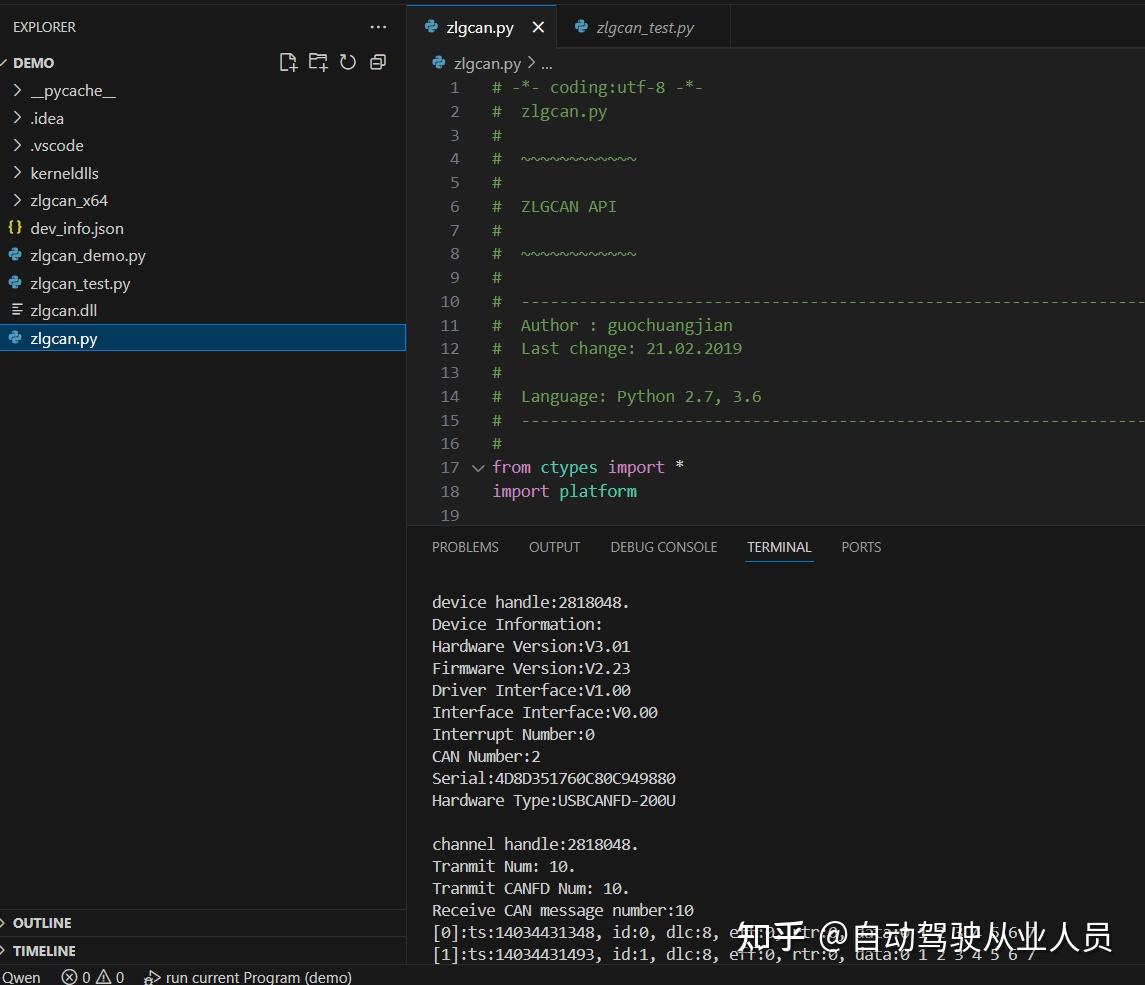Click the ellipsis in the breadcrumb bar
1145x985 pixels.
tap(546, 62)
